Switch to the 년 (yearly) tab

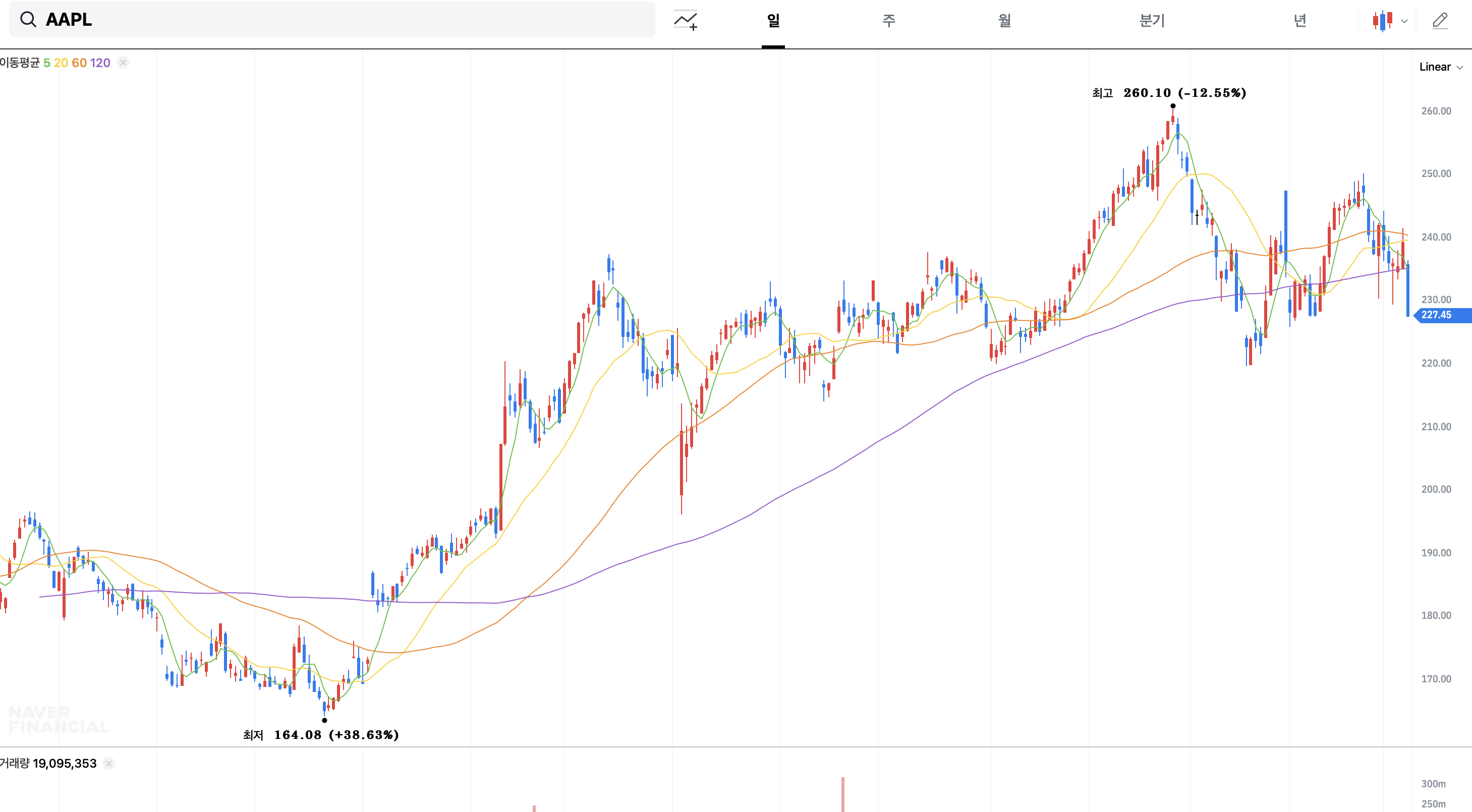[1300, 21]
